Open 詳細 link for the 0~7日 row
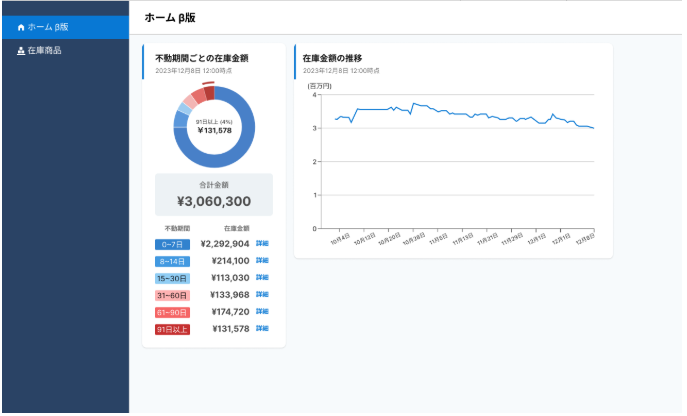The width and height of the screenshot is (687, 416). coord(262,243)
